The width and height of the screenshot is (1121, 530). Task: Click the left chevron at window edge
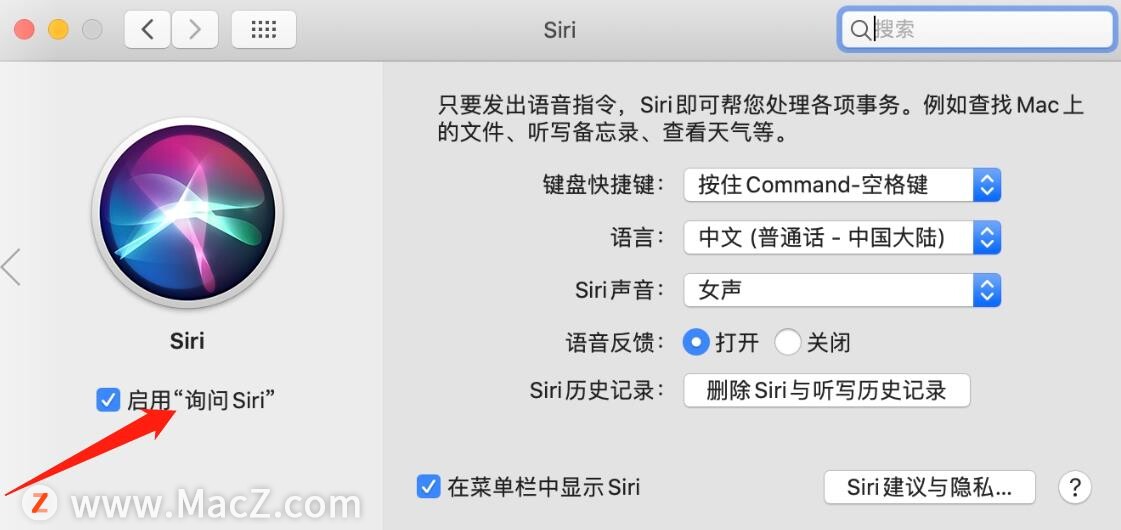(11, 267)
